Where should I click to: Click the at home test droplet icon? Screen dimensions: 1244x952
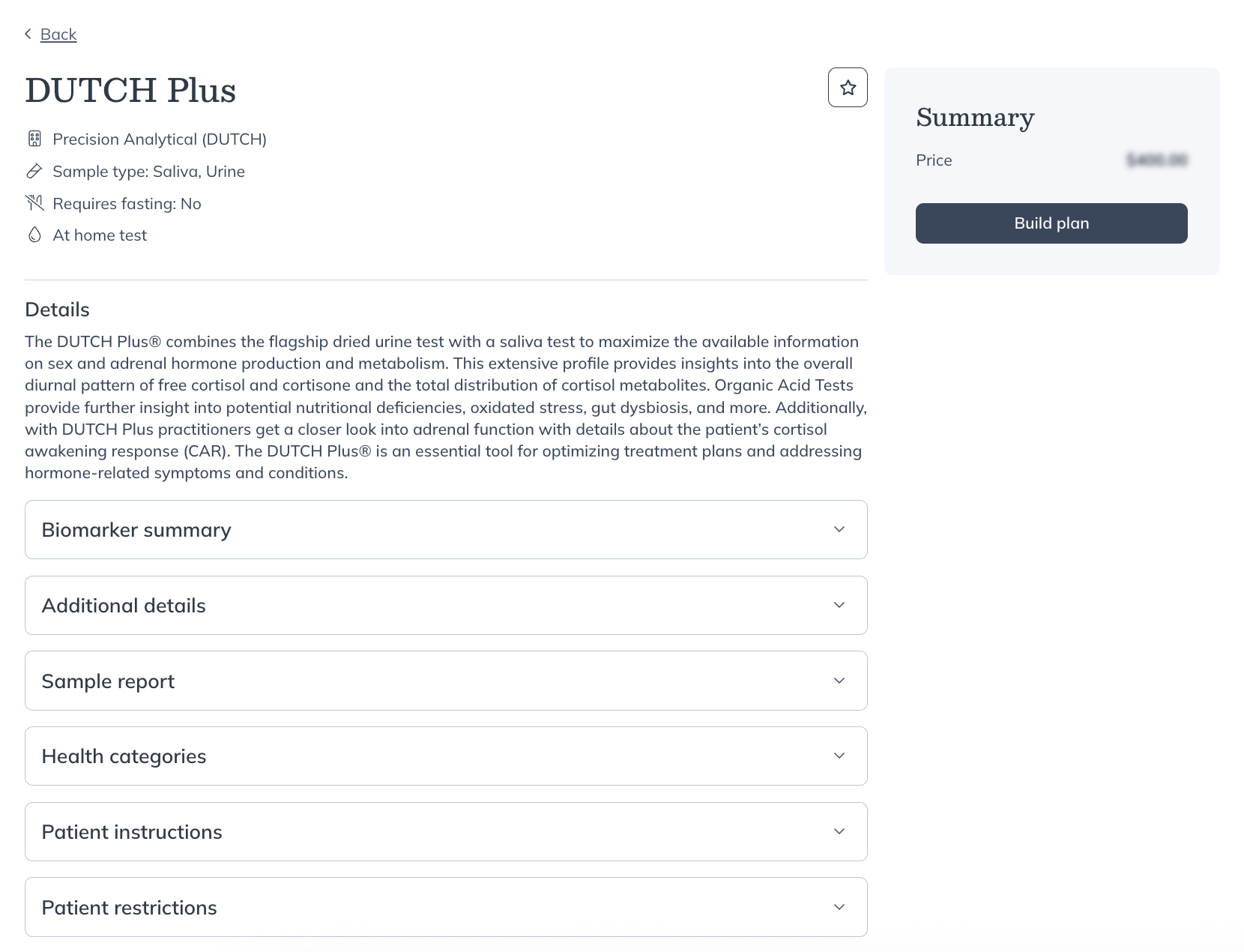34,235
